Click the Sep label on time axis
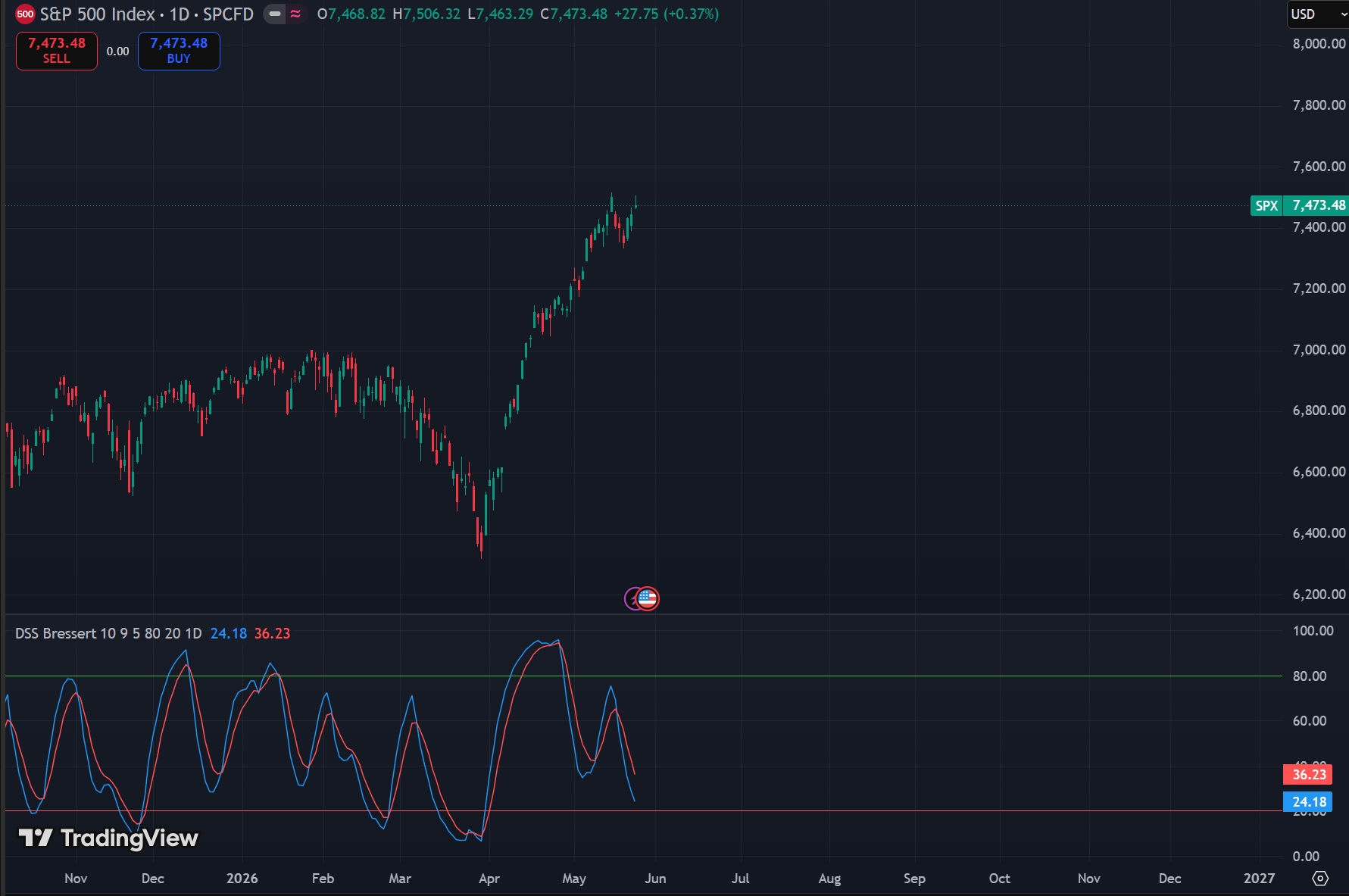 (x=914, y=879)
